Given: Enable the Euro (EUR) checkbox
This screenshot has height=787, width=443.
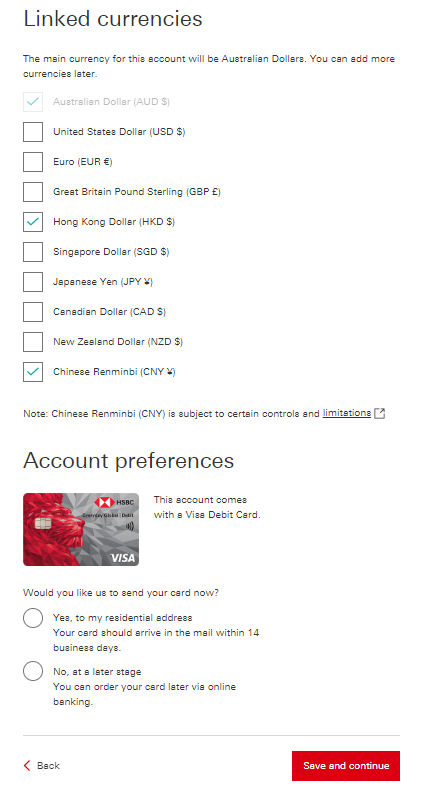Looking at the screenshot, I should click(33, 162).
